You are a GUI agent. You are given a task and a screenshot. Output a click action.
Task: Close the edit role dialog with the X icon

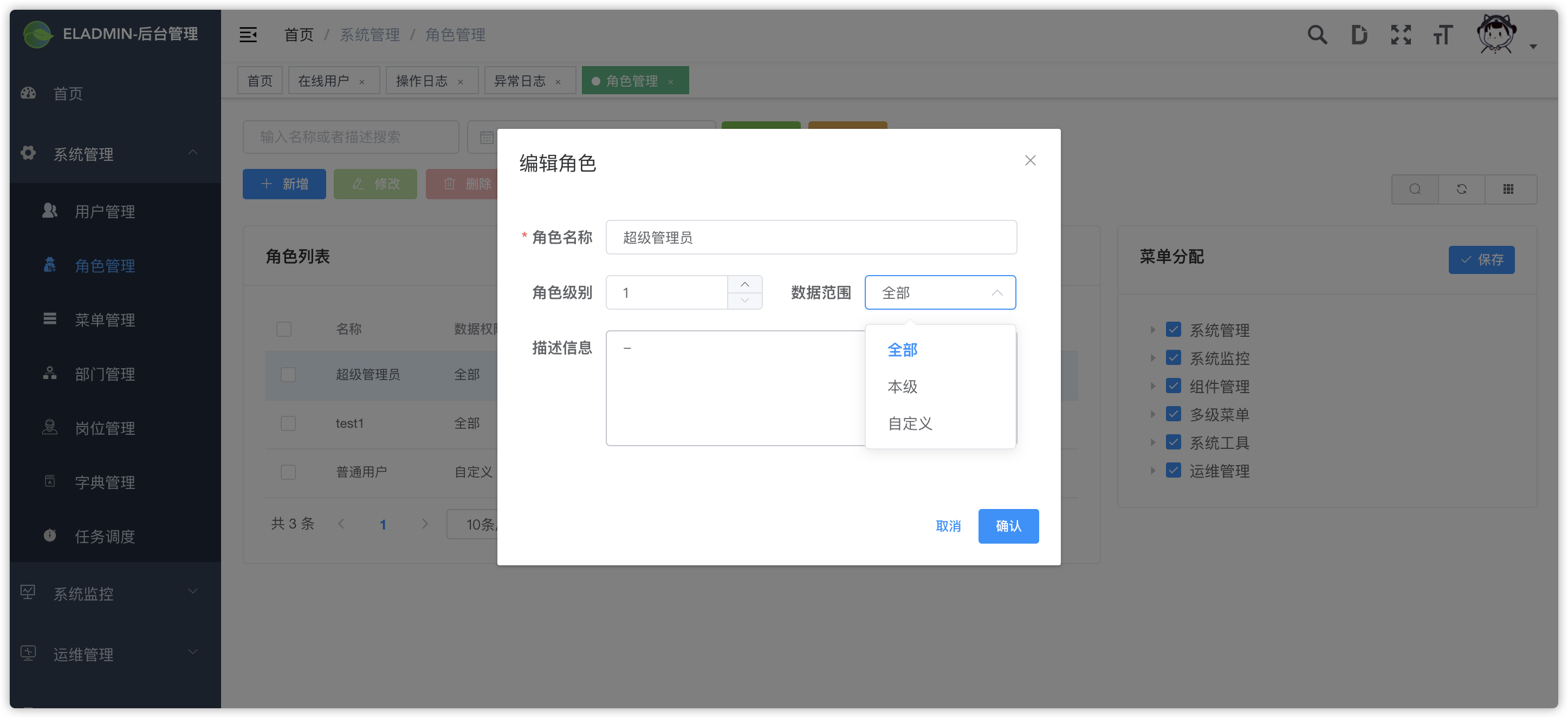tap(1030, 161)
